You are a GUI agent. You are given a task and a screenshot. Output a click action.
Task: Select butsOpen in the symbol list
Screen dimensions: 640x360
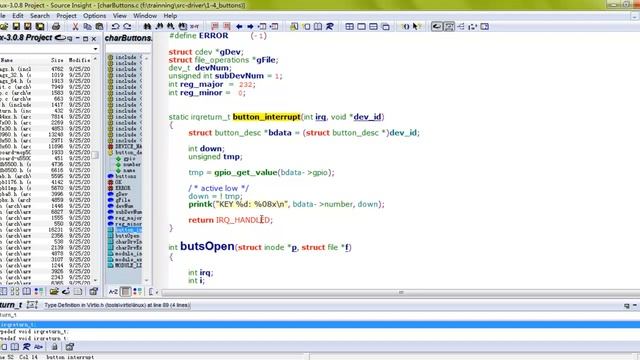(127, 236)
